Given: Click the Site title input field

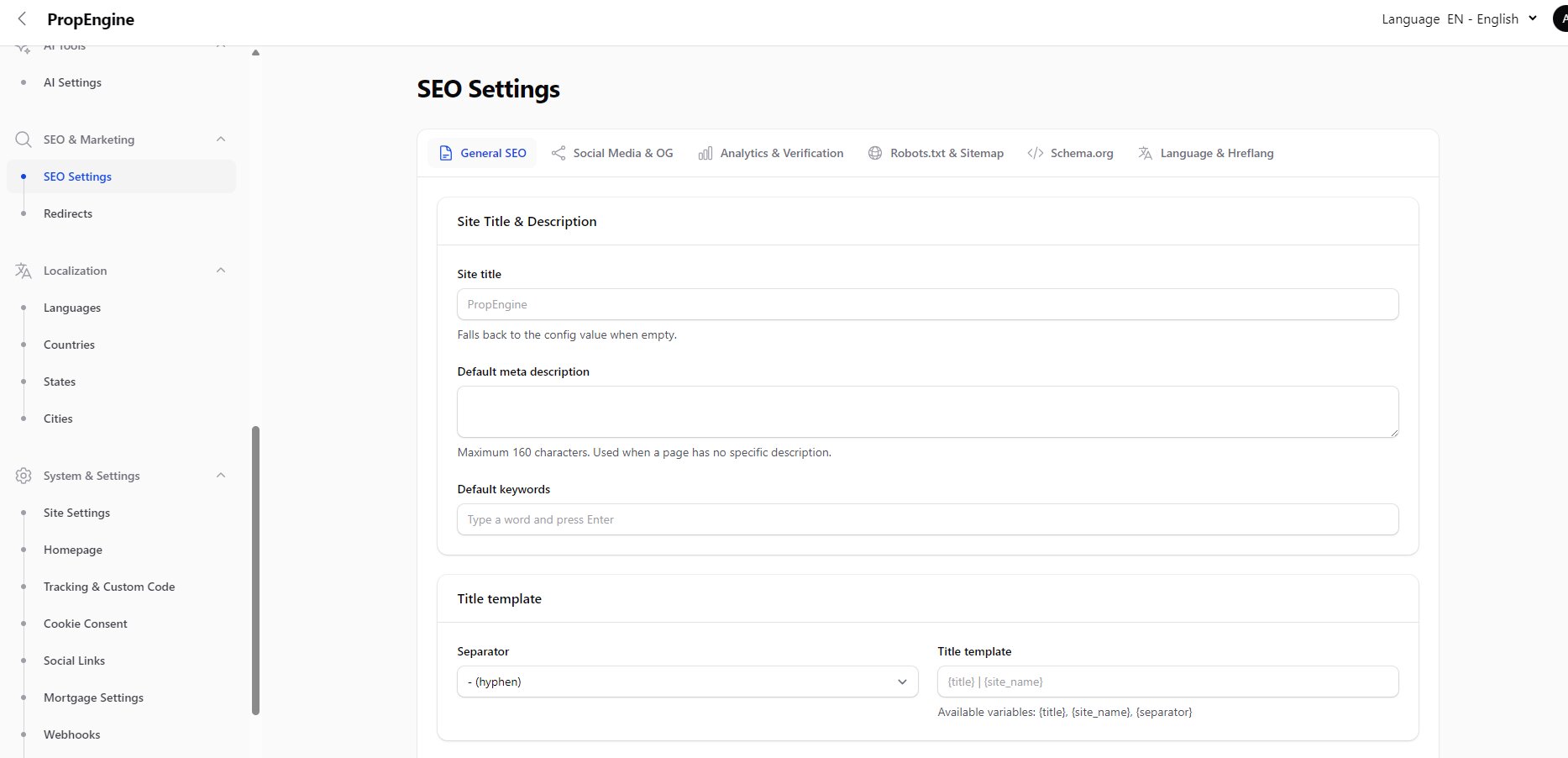Looking at the screenshot, I should pyautogui.click(x=927, y=304).
